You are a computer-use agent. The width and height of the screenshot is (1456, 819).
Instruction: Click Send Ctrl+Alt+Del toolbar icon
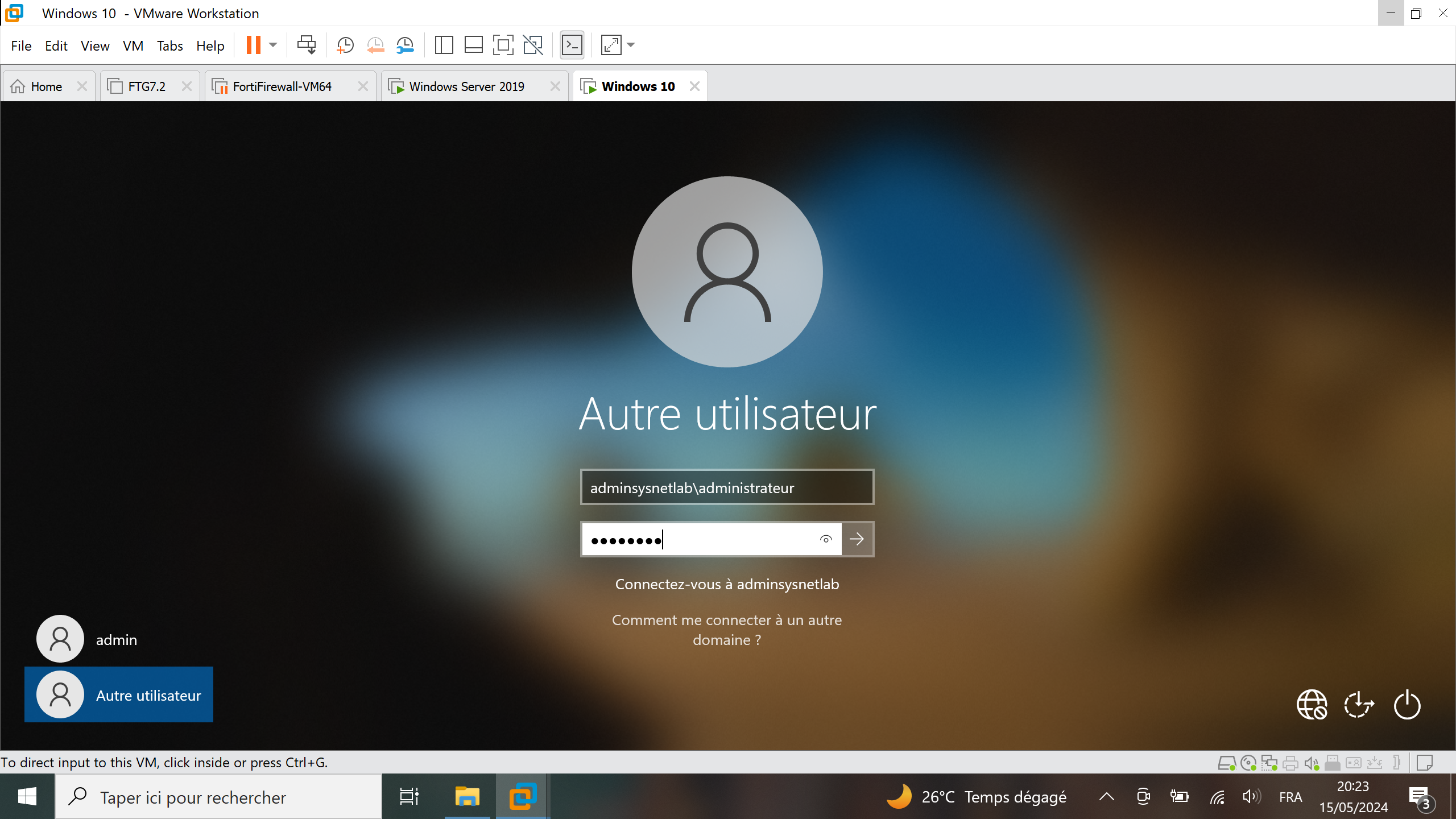(307, 45)
